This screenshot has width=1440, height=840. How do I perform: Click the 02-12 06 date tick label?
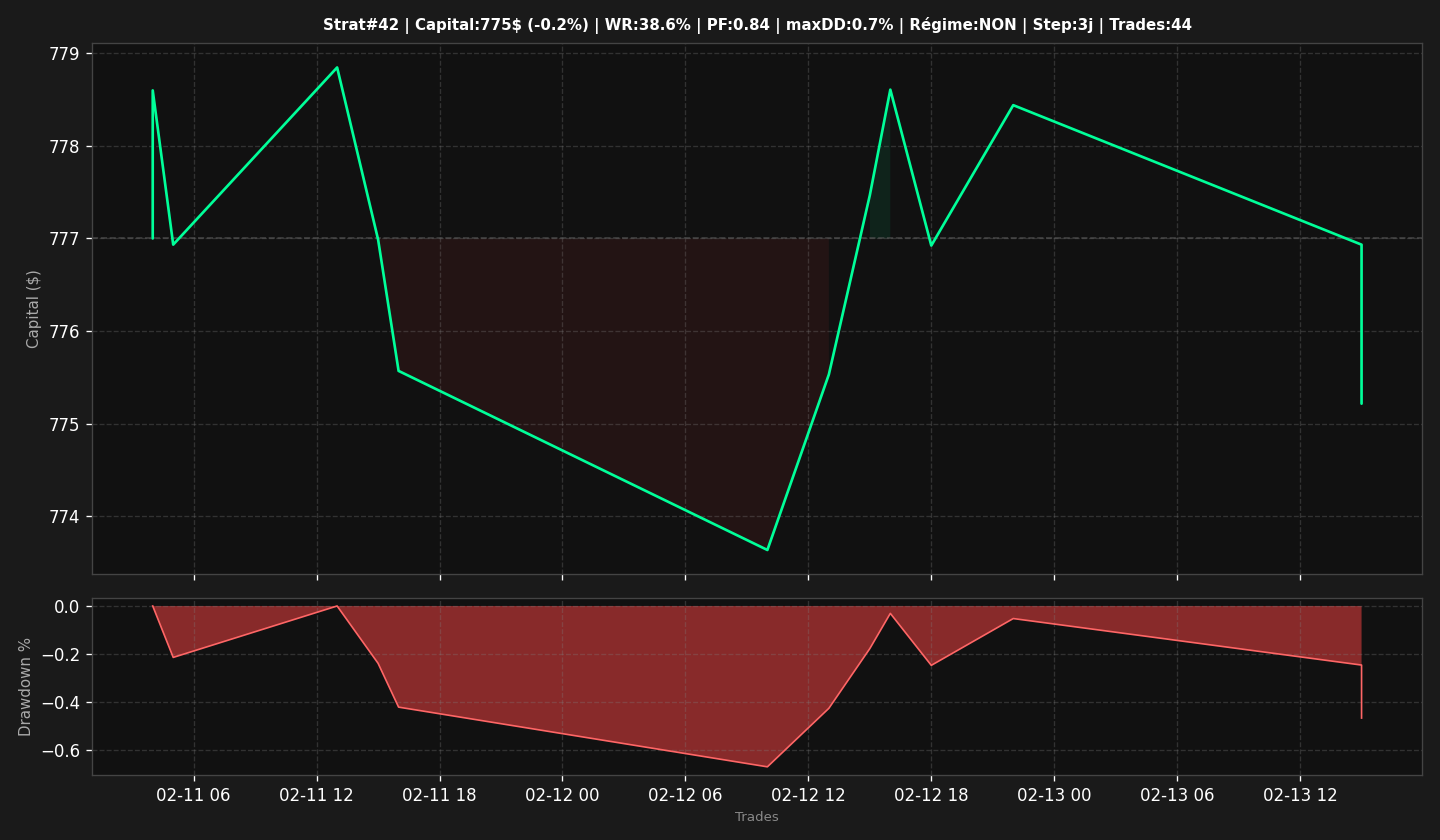click(x=685, y=795)
